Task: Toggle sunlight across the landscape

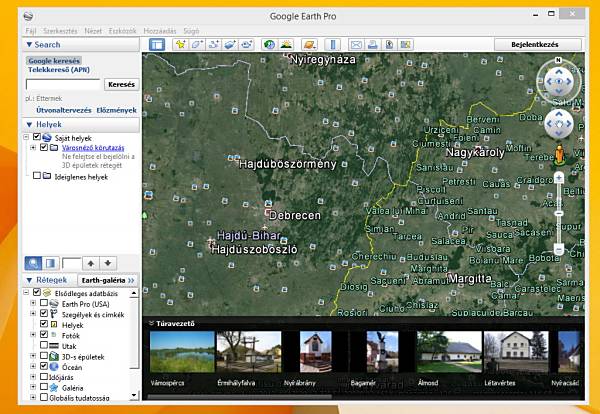Action: tap(286, 45)
